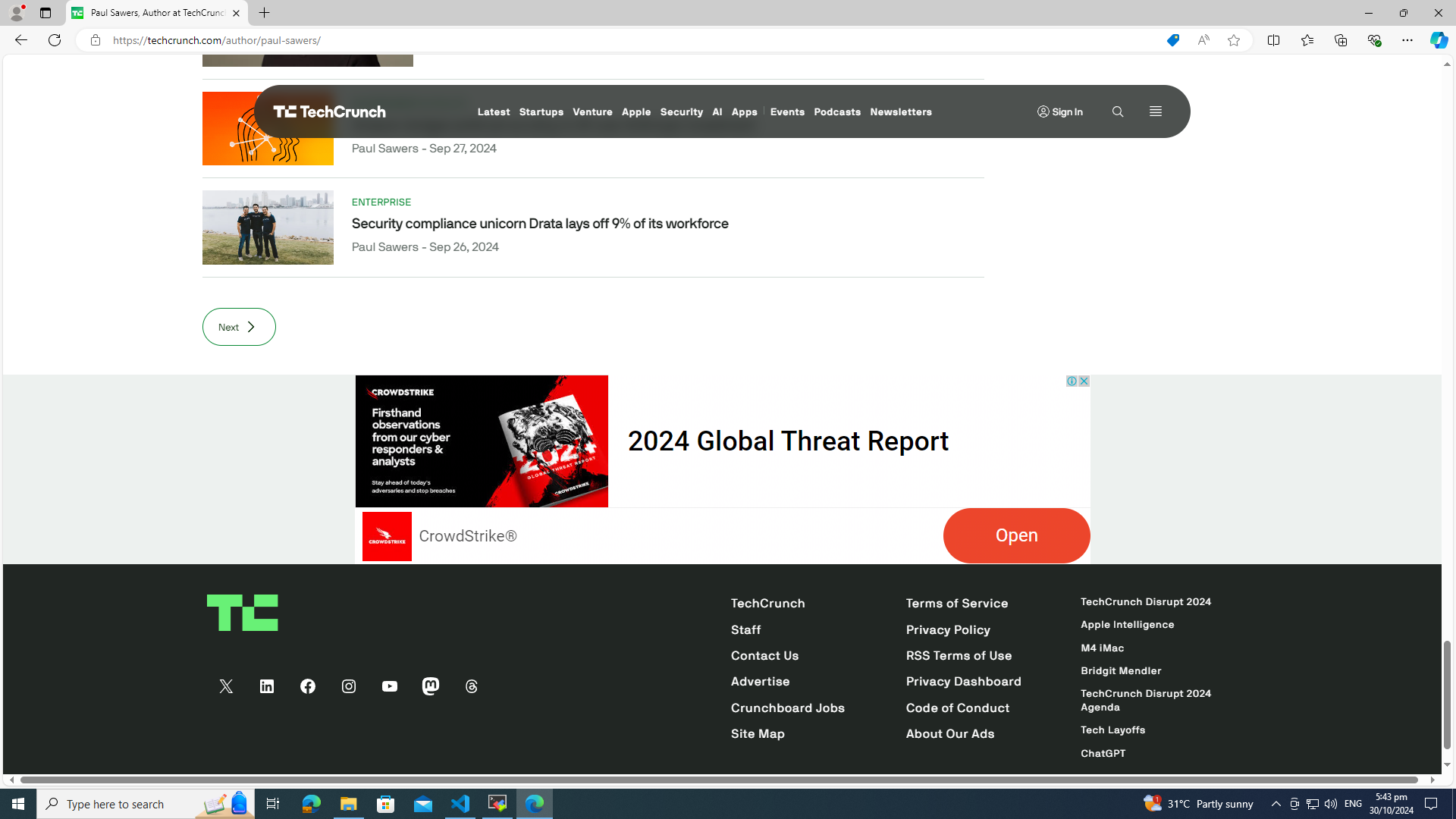Click the 2024 Global Threat Report ad image

tap(482, 441)
